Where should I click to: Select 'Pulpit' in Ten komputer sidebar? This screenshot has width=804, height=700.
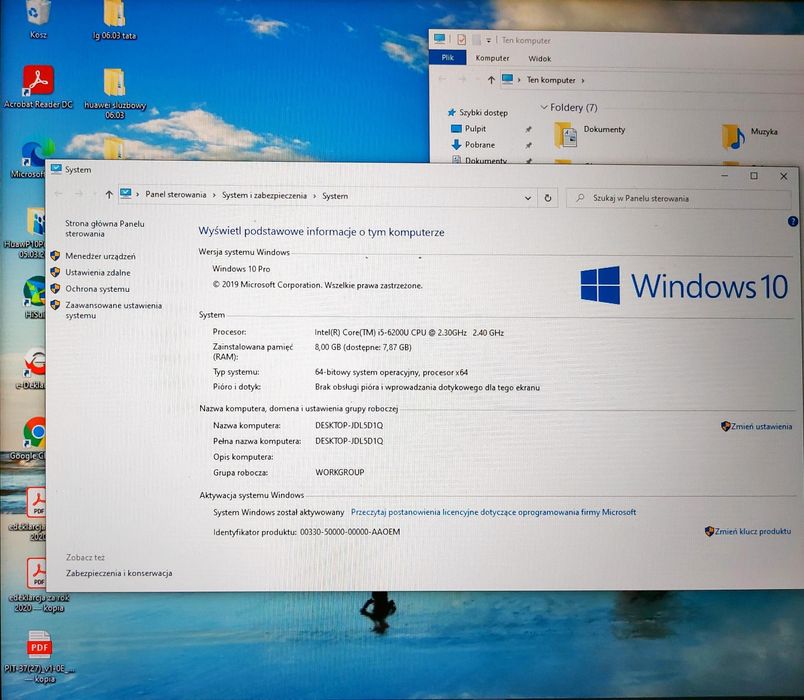[475, 129]
